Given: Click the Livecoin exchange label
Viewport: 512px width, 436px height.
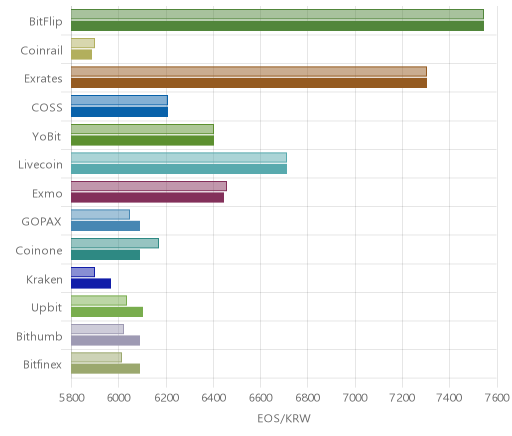Looking at the screenshot, I should click(x=40, y=164).
